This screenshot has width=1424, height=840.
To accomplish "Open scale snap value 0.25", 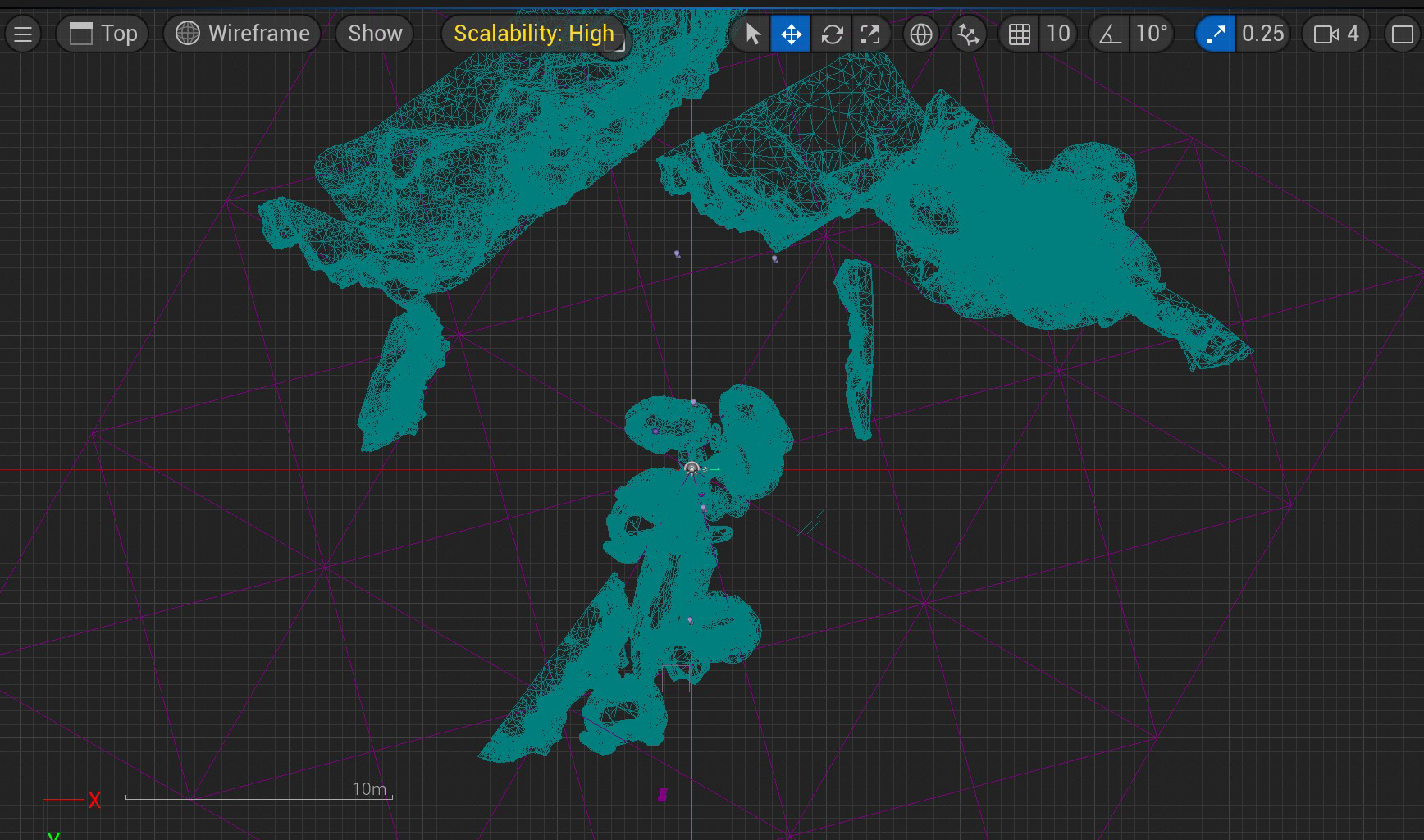I will [1262, 34].
